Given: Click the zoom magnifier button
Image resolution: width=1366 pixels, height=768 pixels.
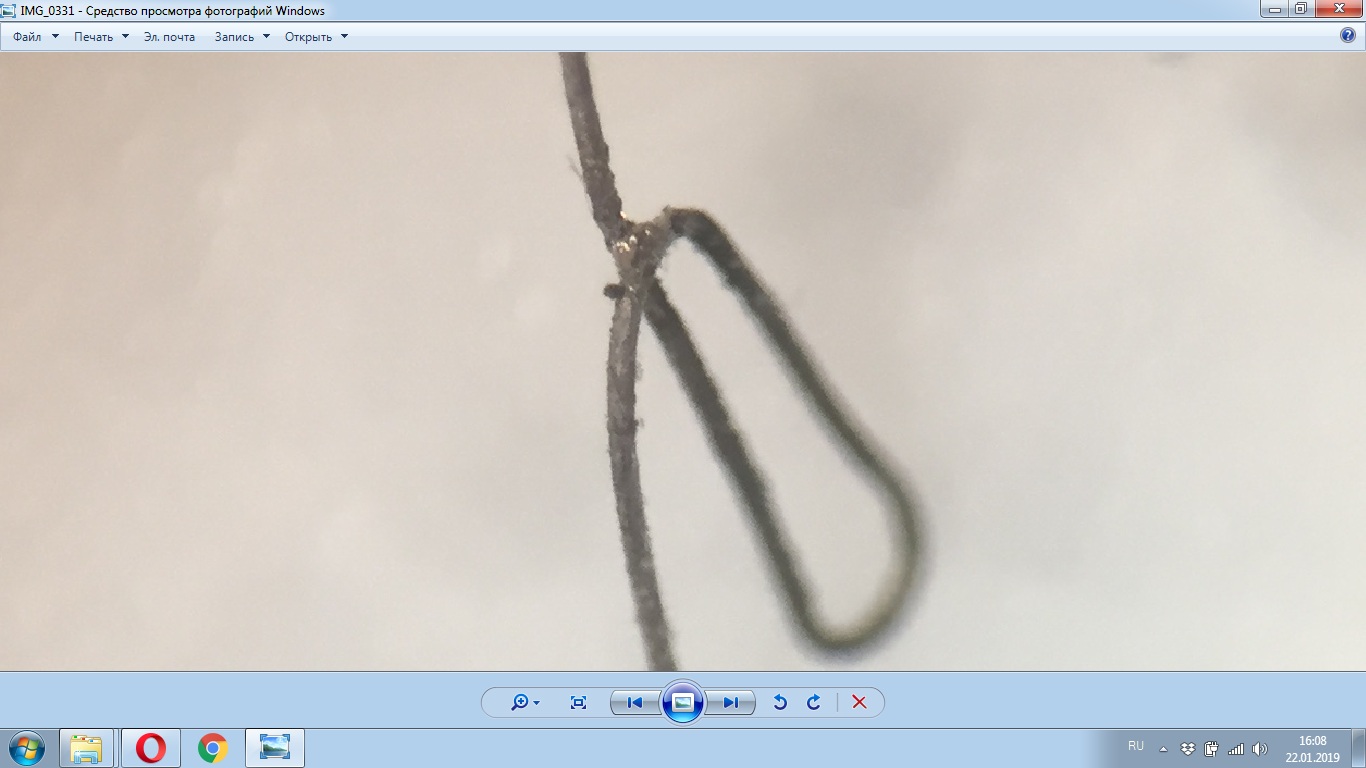Looking at the screenshot, I should pos(519,702).
